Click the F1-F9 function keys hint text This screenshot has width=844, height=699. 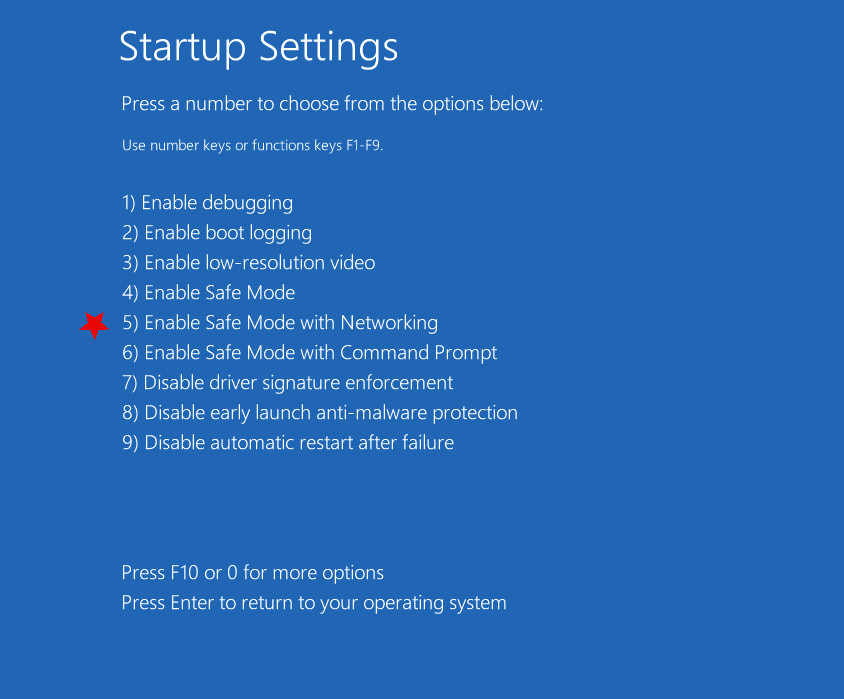[251, 145]
